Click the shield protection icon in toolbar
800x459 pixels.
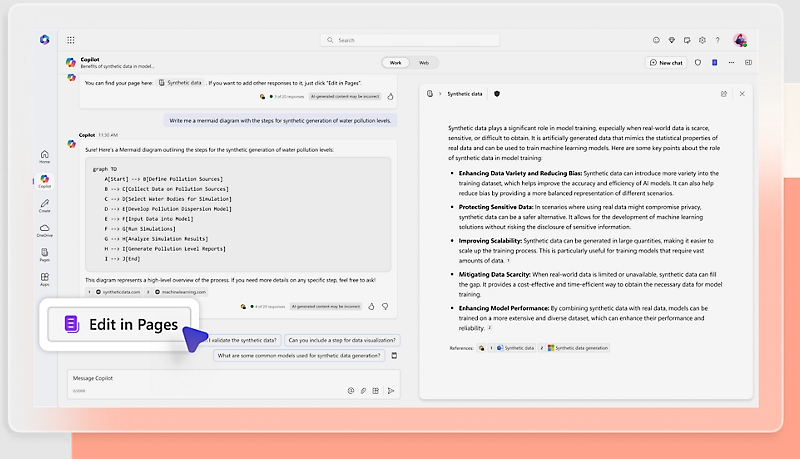pyautogui.click(x=698, y=63)
